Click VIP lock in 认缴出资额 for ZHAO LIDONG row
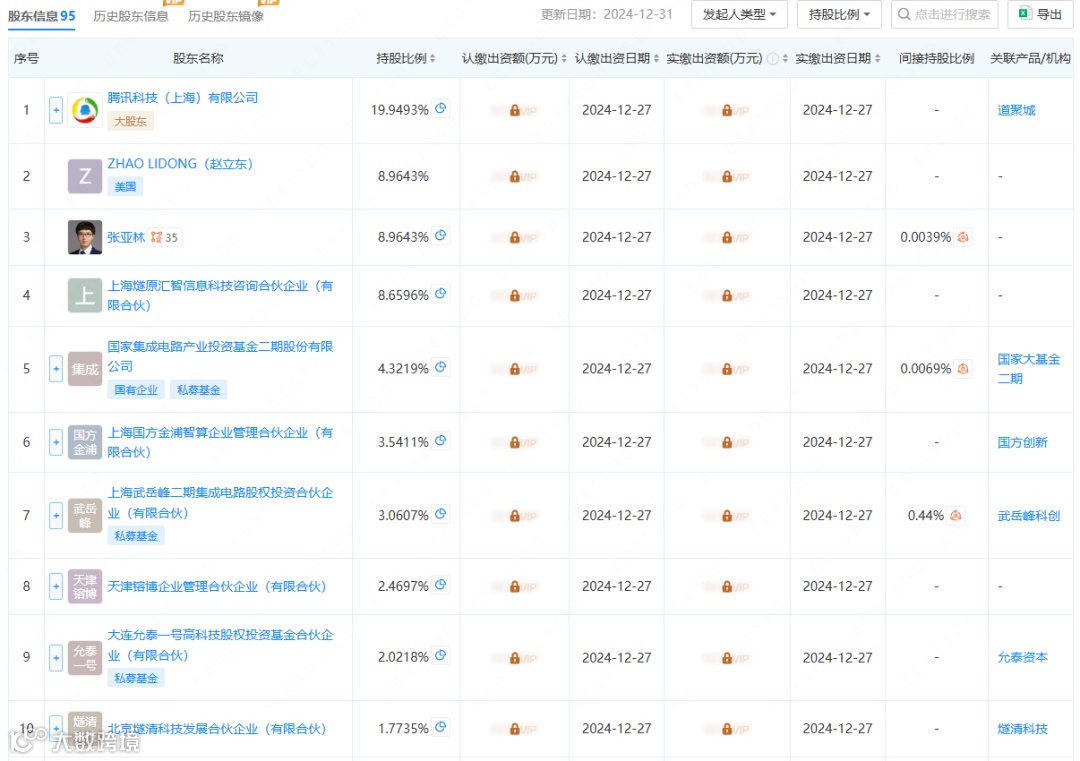Image resolution: width=1080 pixels, height=761 pixels. coord(515,176)
